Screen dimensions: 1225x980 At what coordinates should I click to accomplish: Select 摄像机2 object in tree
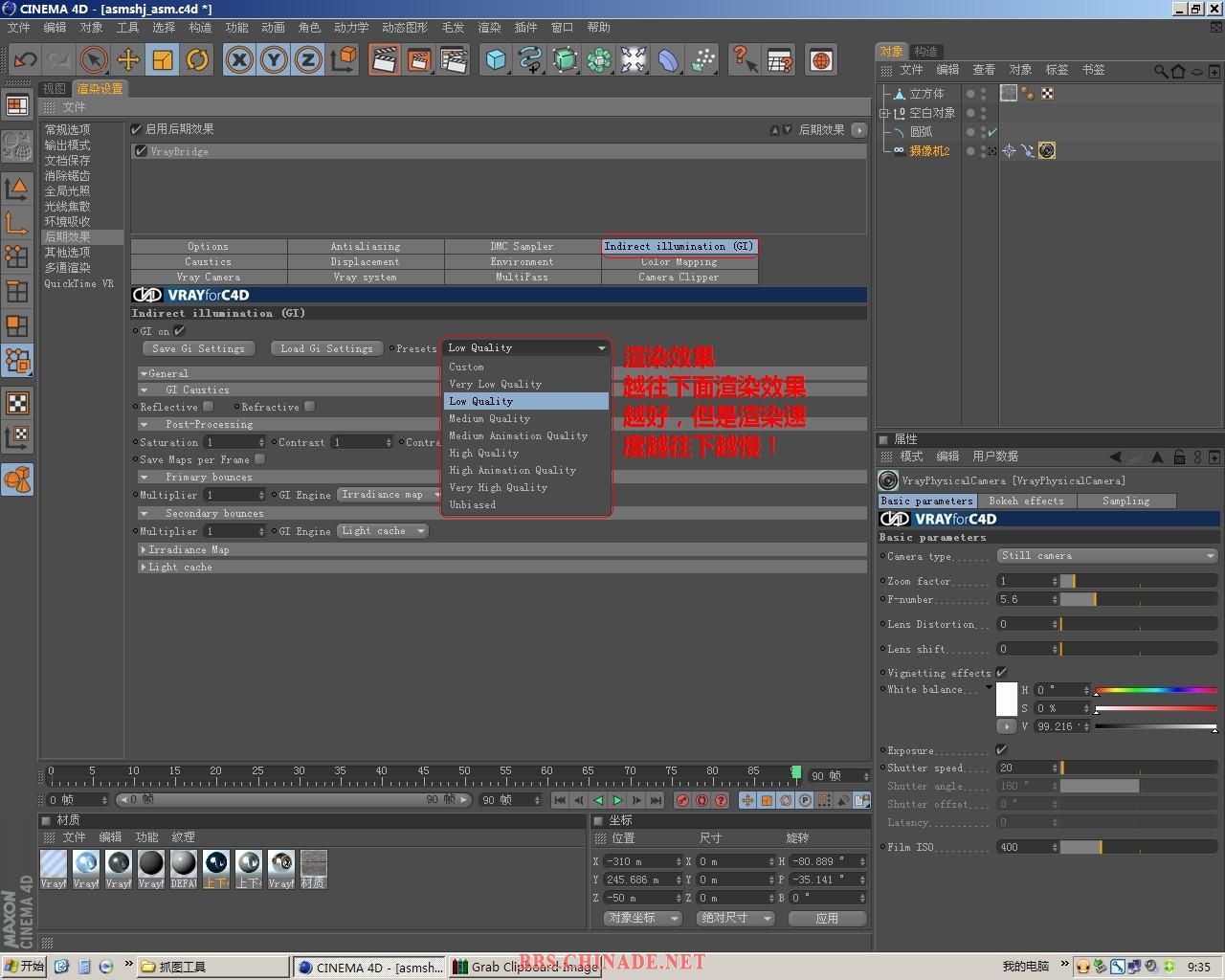[x=929, y=151]
